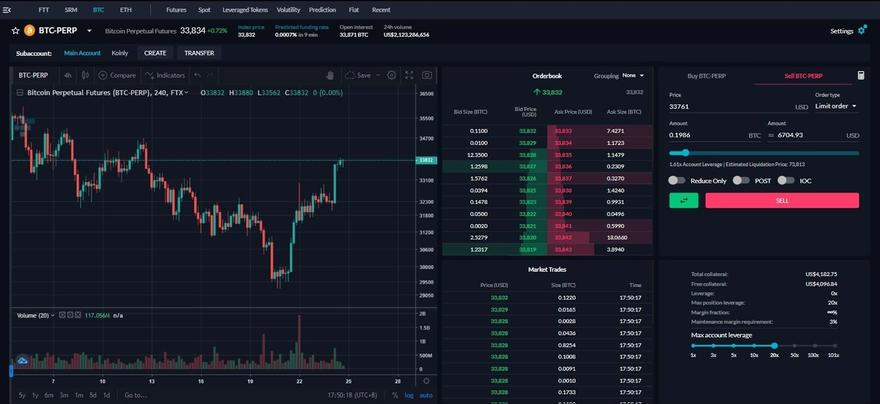Open the Futures menu

click(x=176, y=10)
